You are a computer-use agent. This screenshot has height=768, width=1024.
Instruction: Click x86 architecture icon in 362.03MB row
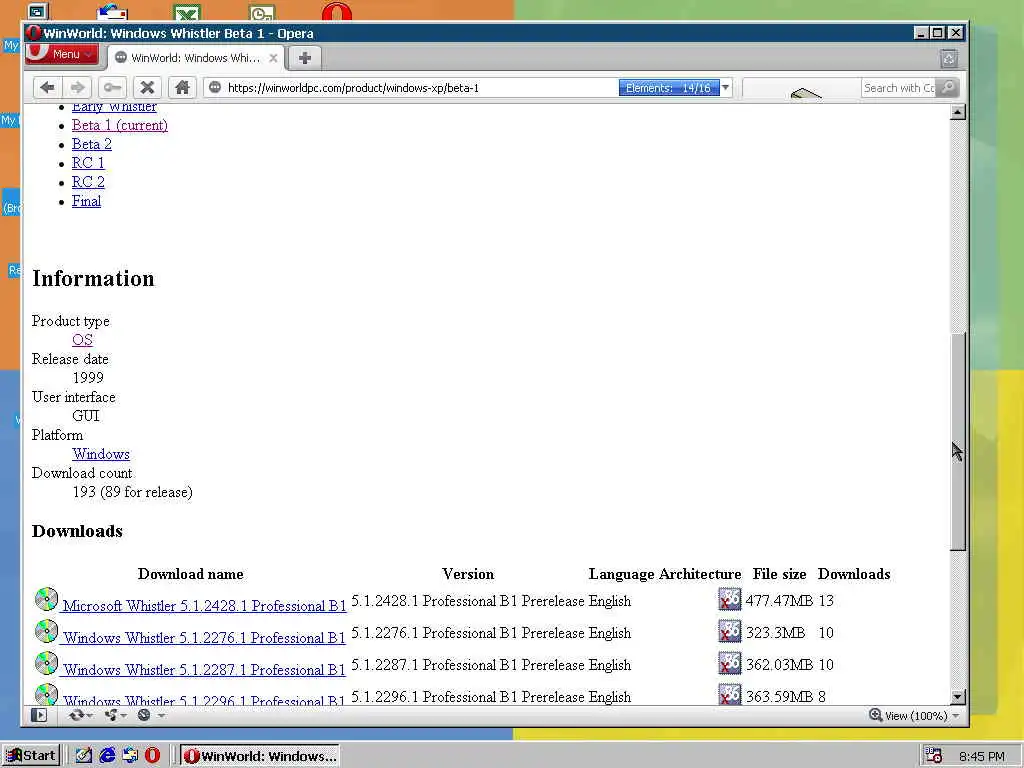click(x=729, y=663)
